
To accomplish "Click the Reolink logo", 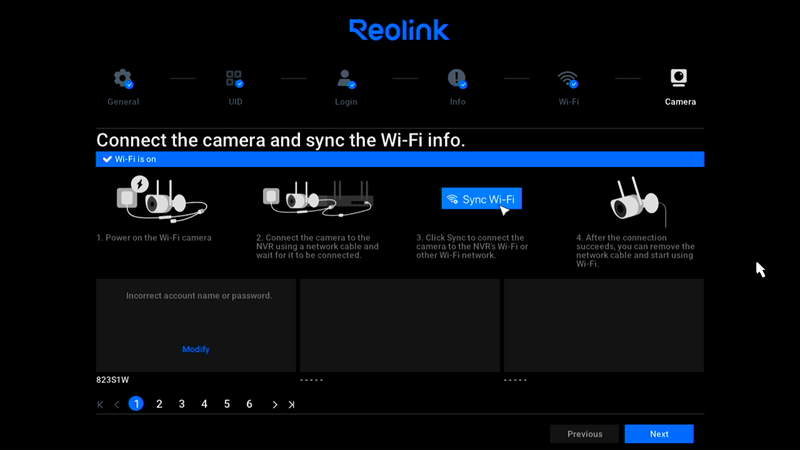I will pos(399,30).
